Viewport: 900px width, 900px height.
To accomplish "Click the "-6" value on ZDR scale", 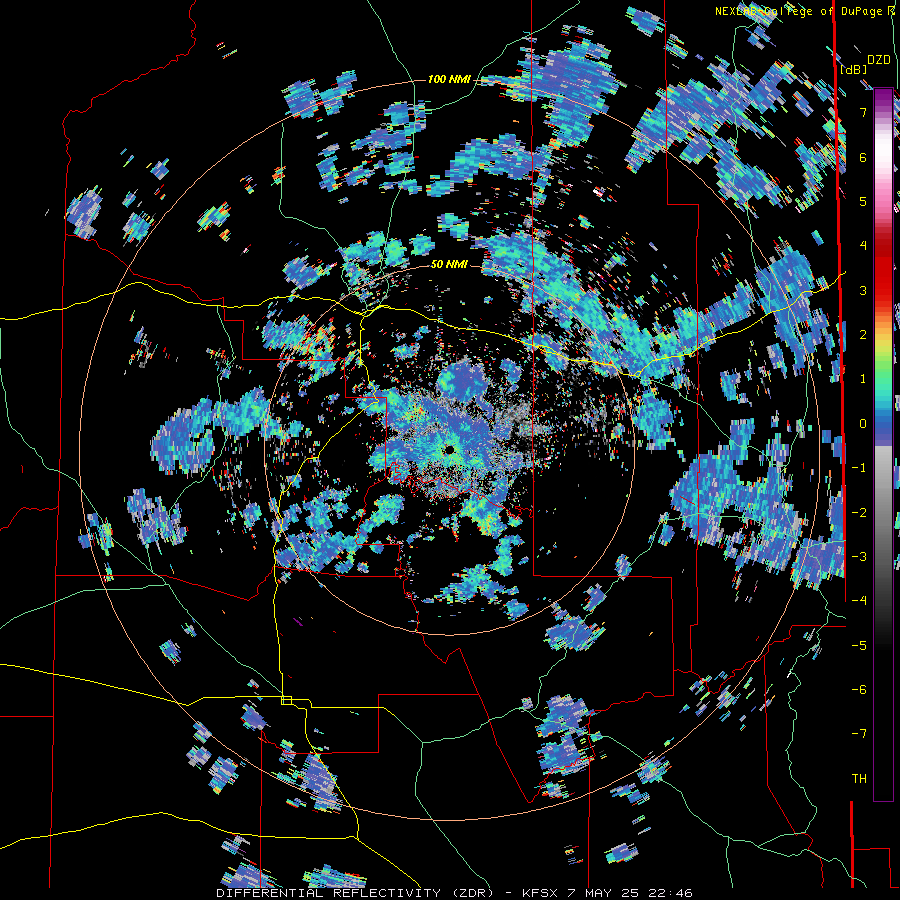I will point(859,689).
